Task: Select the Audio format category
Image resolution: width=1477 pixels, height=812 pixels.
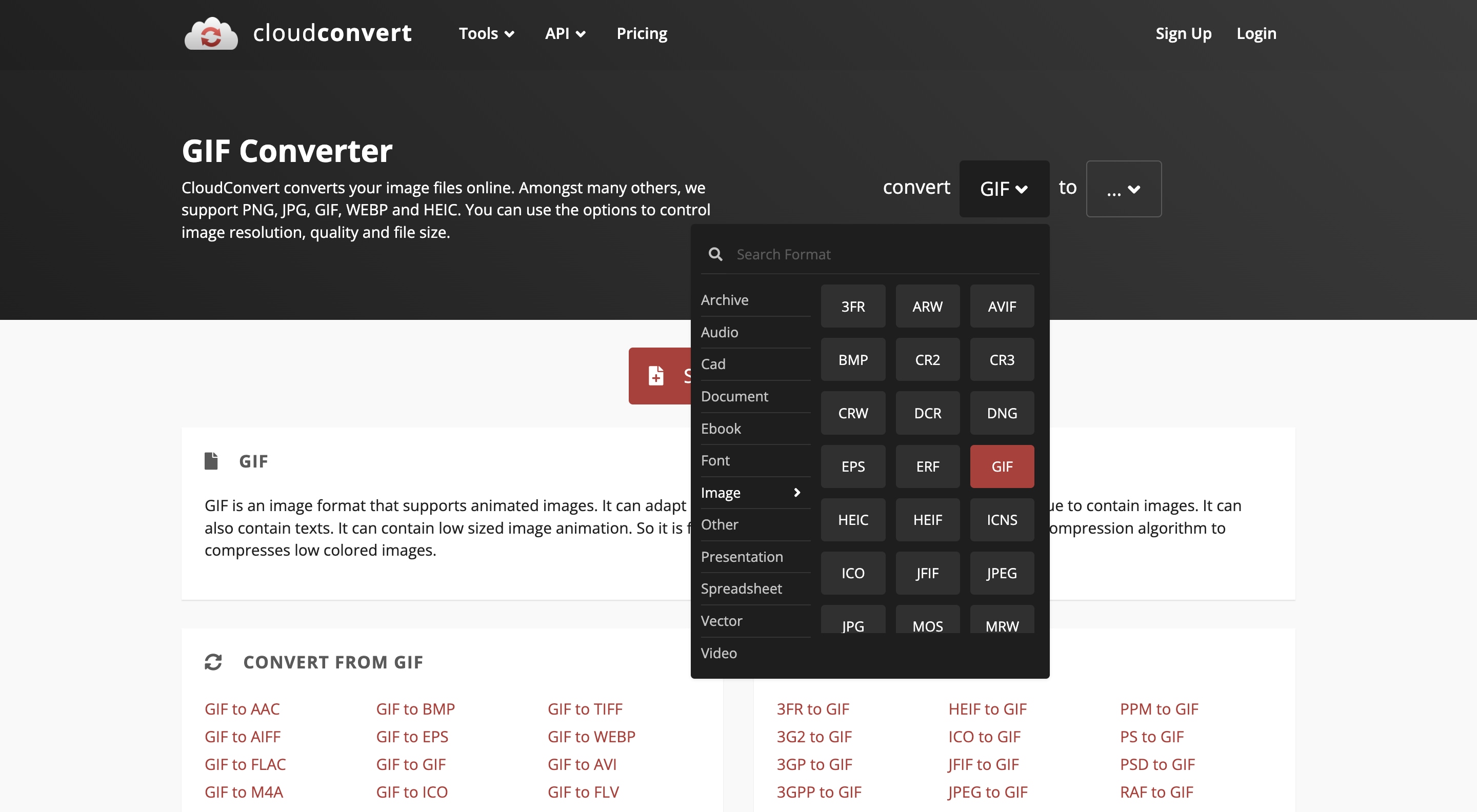Action: pos(719,332)
